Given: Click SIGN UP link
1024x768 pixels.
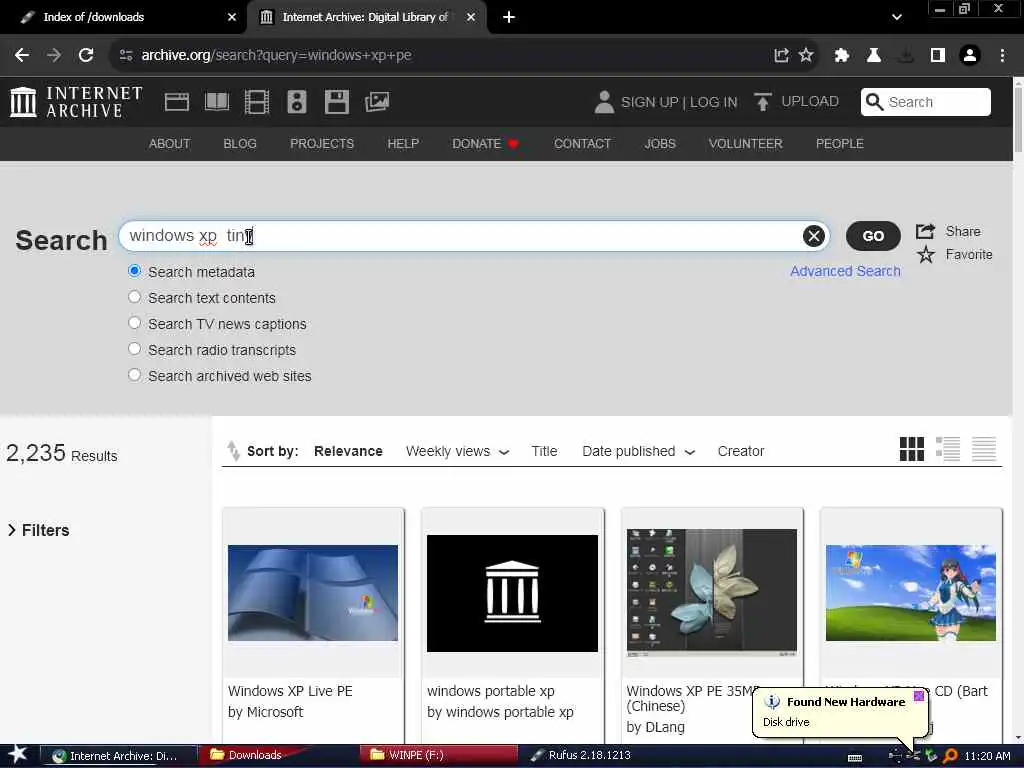Looking at the screenshot, I should (x=649, y=102).
